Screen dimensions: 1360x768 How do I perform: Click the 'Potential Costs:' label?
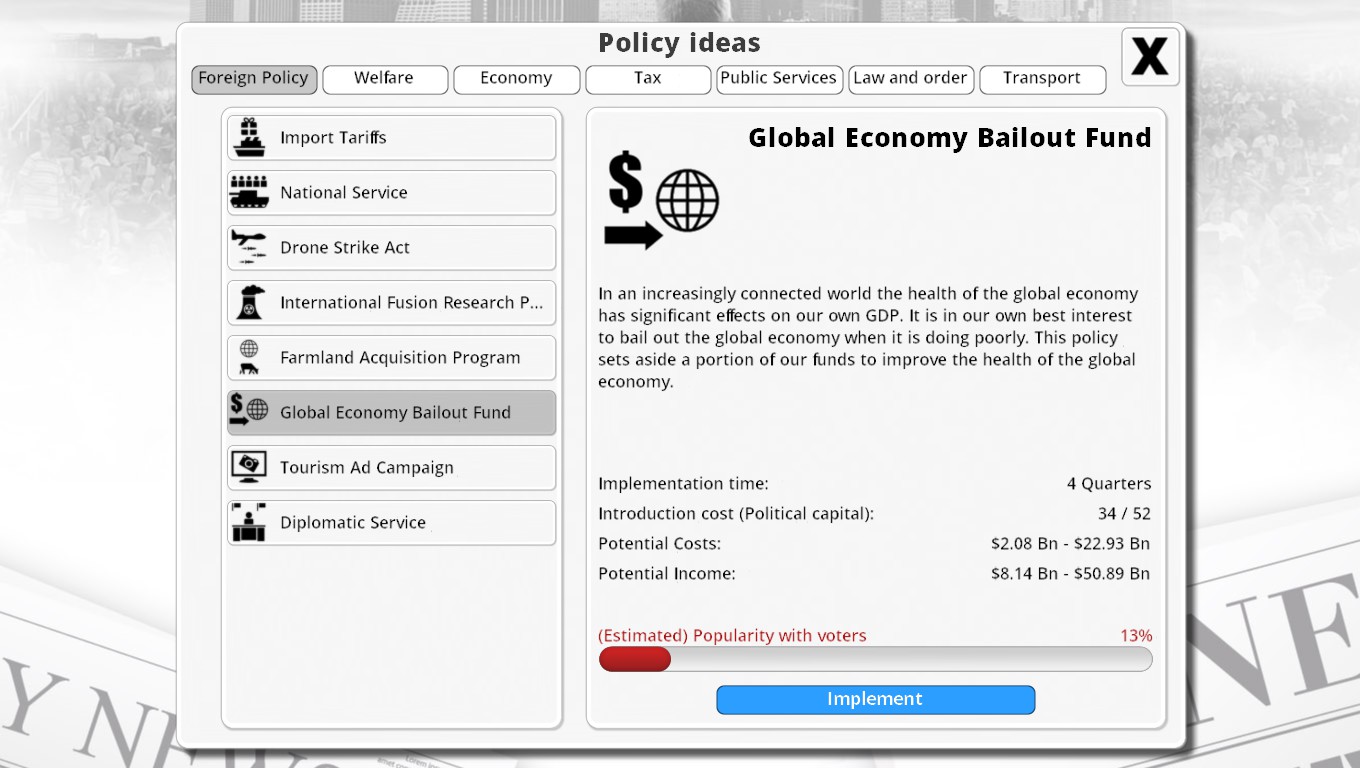[x=659, y=544]
